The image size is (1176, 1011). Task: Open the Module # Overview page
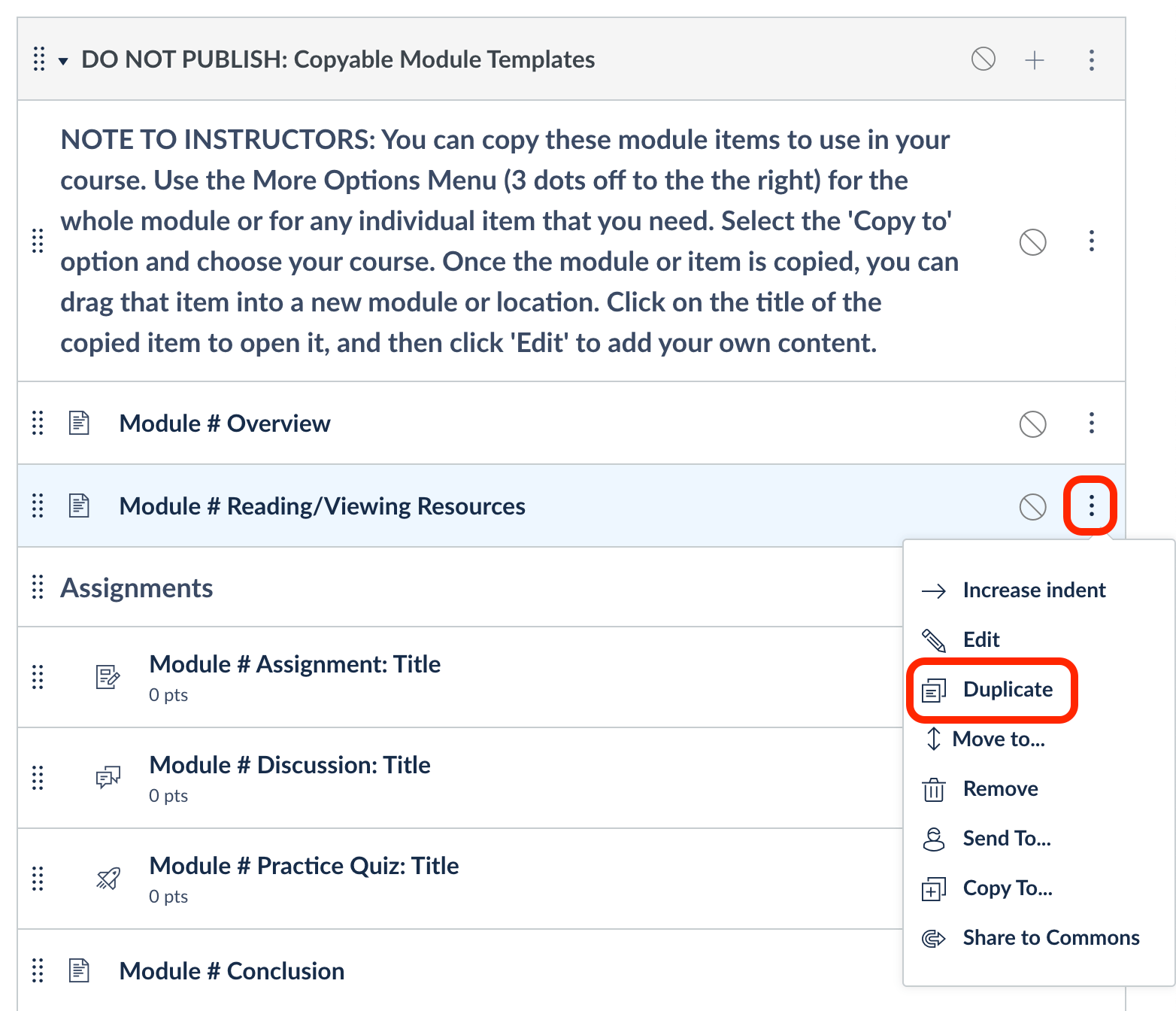225,424
